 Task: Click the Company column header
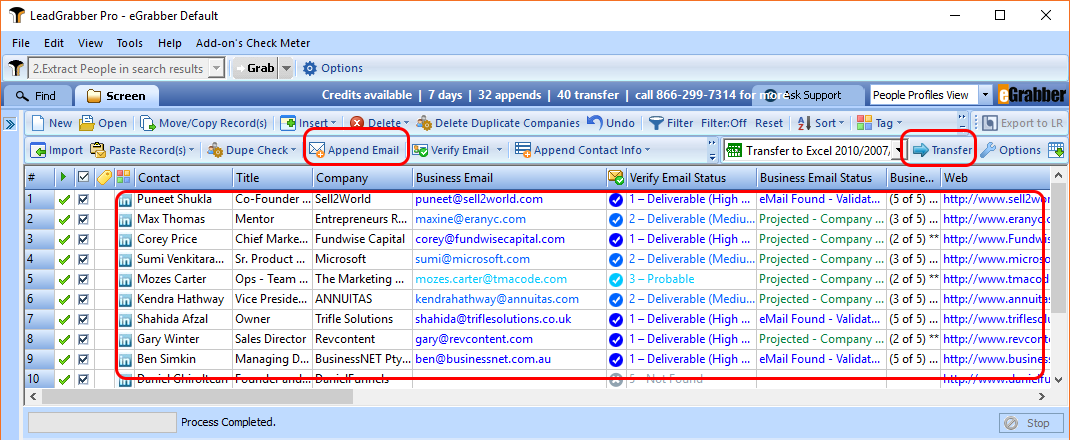pos(363,177)
